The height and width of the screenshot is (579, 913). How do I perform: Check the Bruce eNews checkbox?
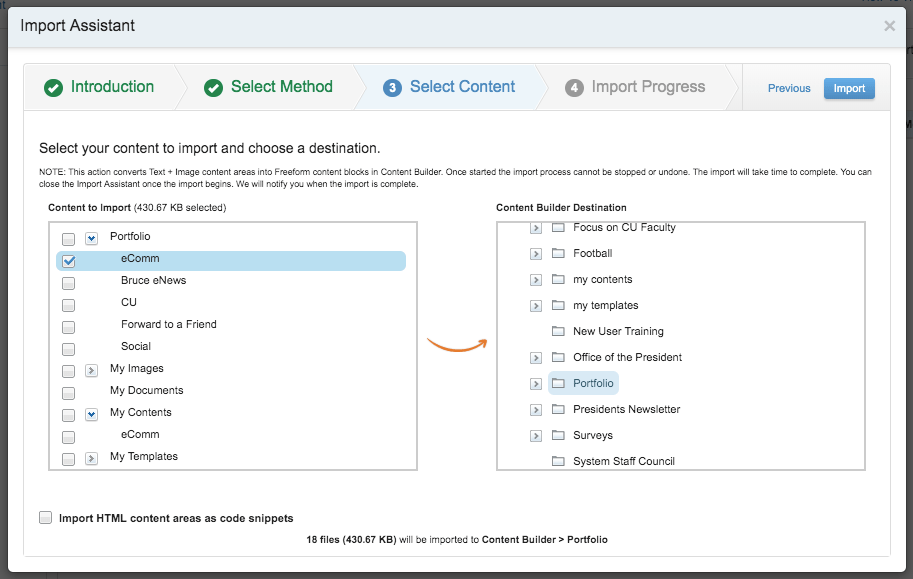click(66, 283)
